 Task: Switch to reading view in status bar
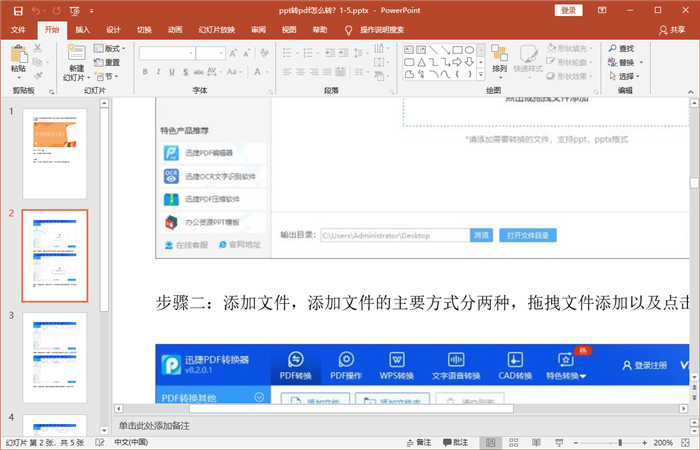click(536, 442)
